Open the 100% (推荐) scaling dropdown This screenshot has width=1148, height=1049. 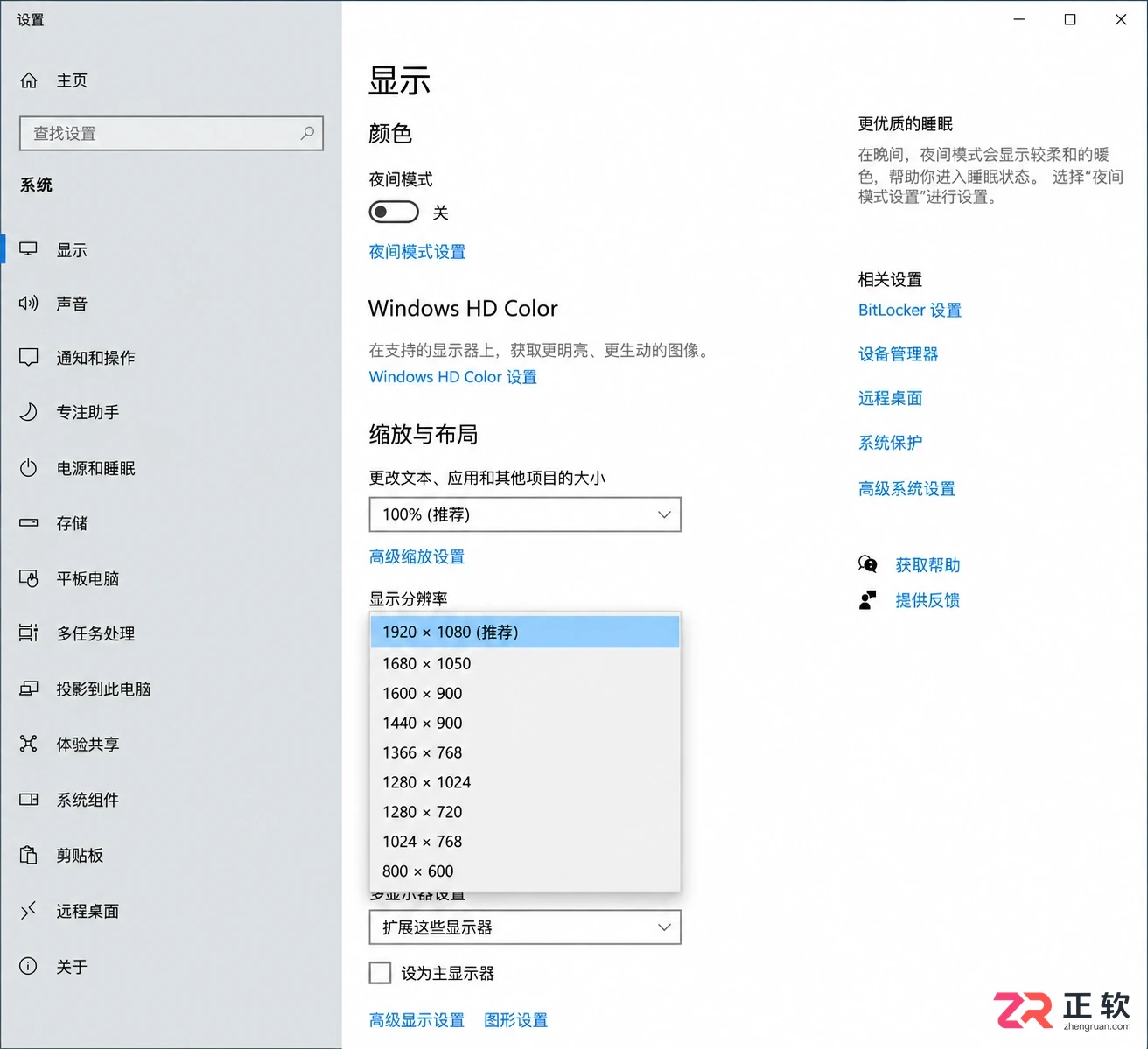click(525, 514)
